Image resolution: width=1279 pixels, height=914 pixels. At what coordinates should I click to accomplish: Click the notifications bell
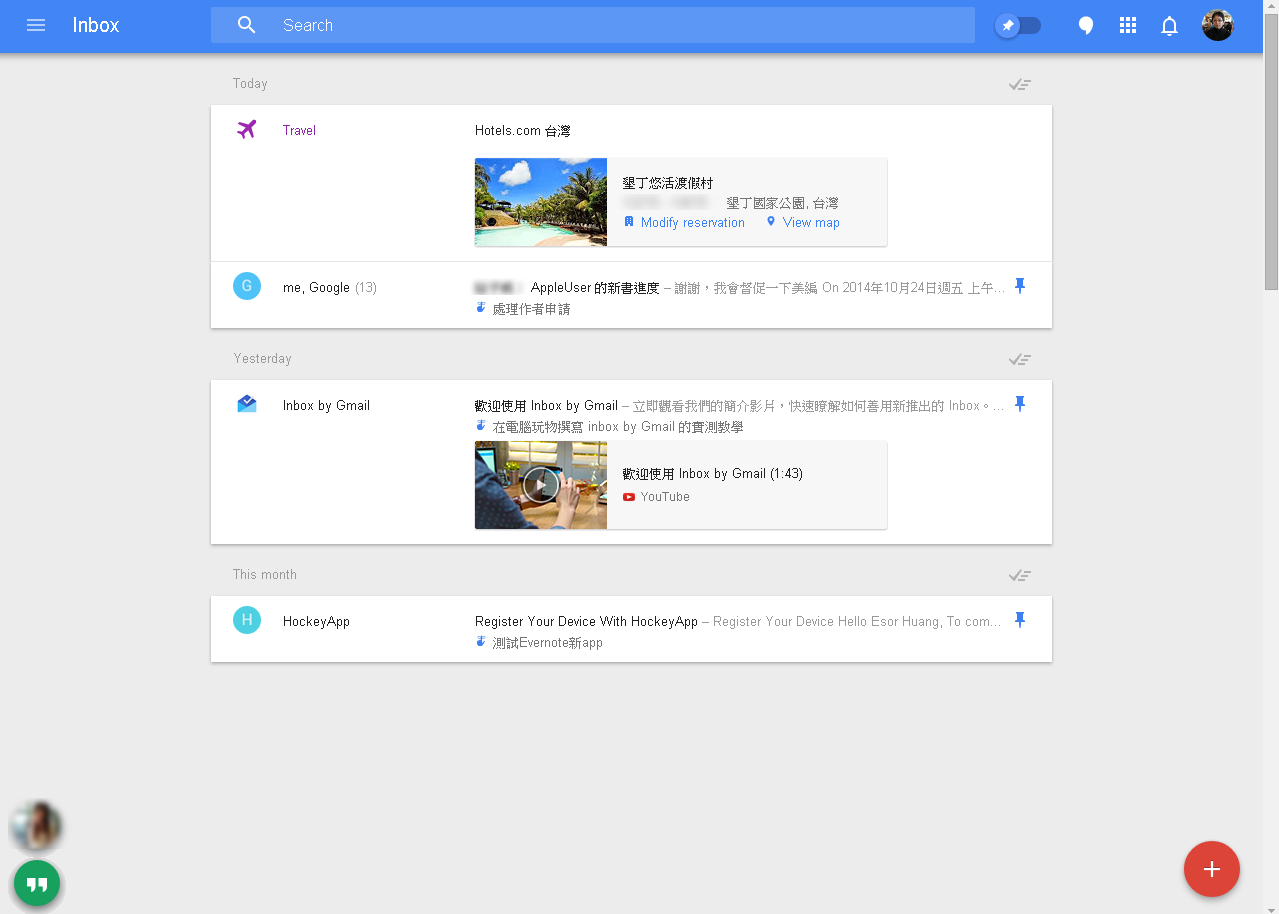coord(1169,25)
